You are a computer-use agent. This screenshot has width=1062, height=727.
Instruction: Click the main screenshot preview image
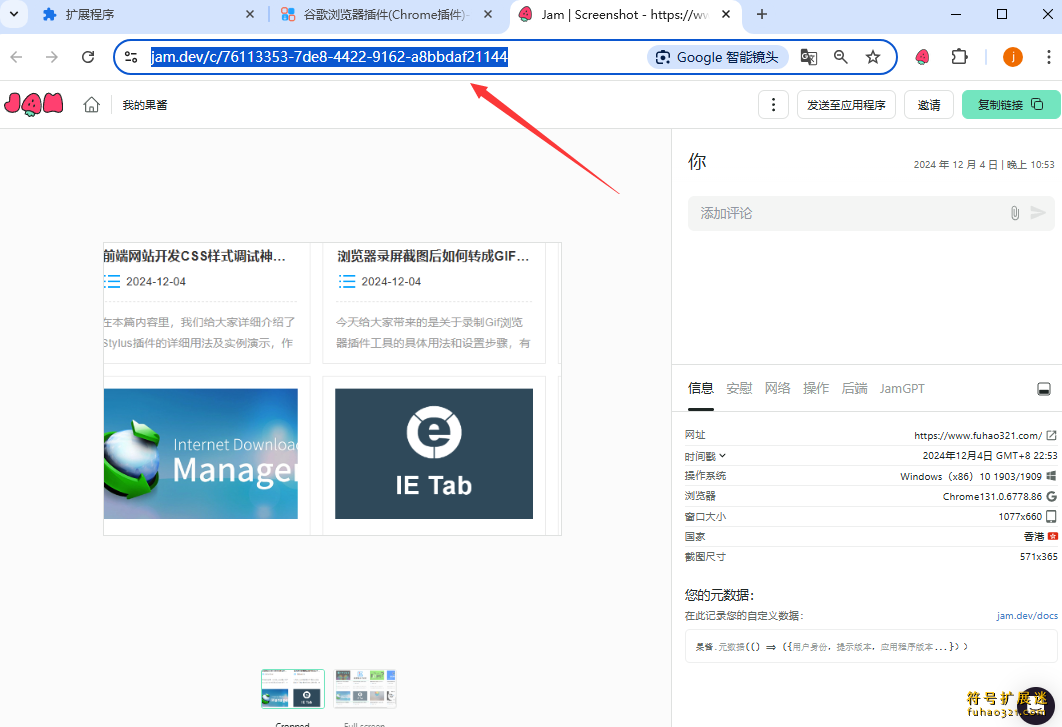pyautogui.click(x=333, y=389)
